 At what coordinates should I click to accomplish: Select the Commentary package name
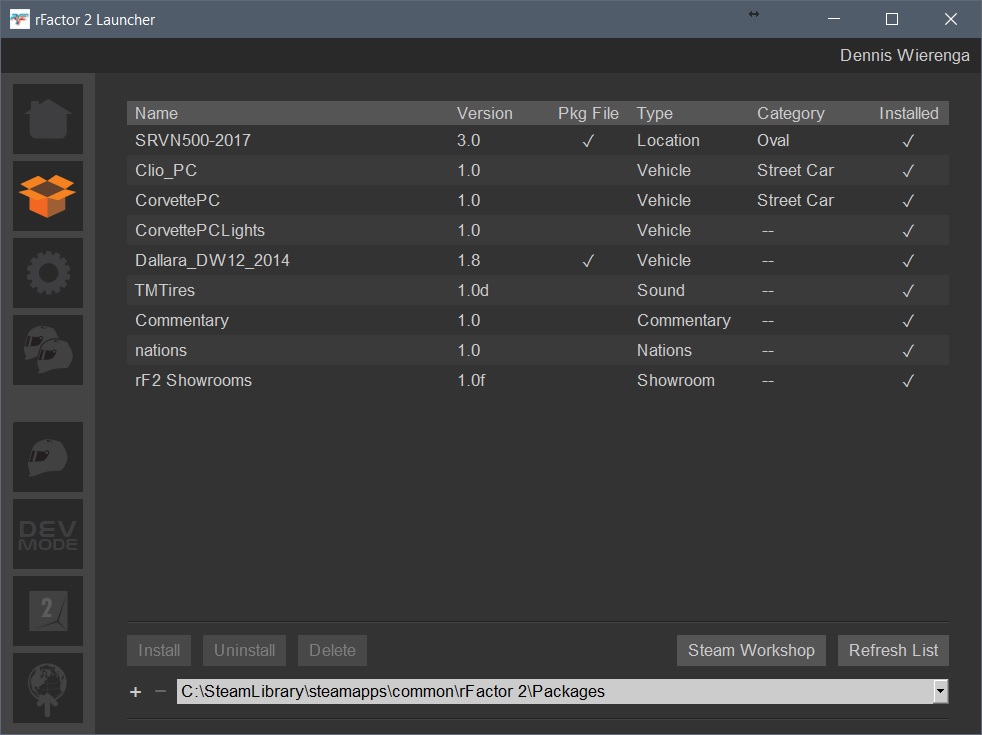pyautogui.click(x=182, y=321)
